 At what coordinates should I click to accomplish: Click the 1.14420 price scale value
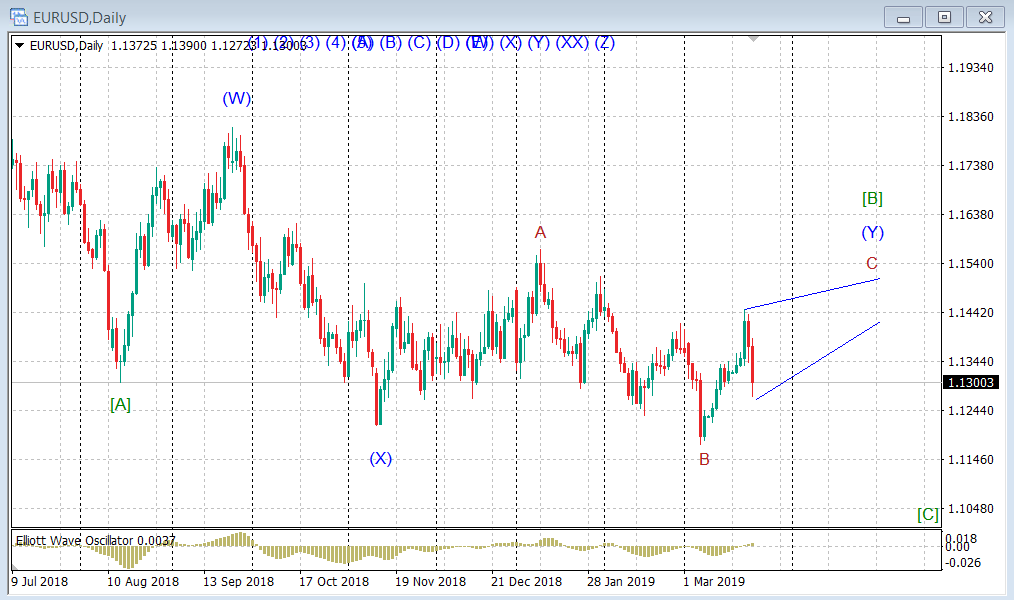[x=970, y=313]
